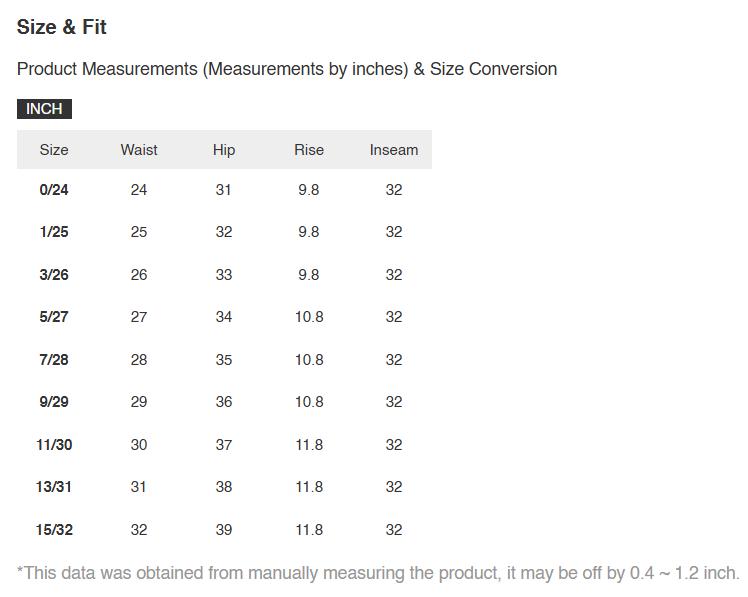This screenshot has height=597, width=748.
Task: Select the Size column header
Action: click(x=54, y=150)
